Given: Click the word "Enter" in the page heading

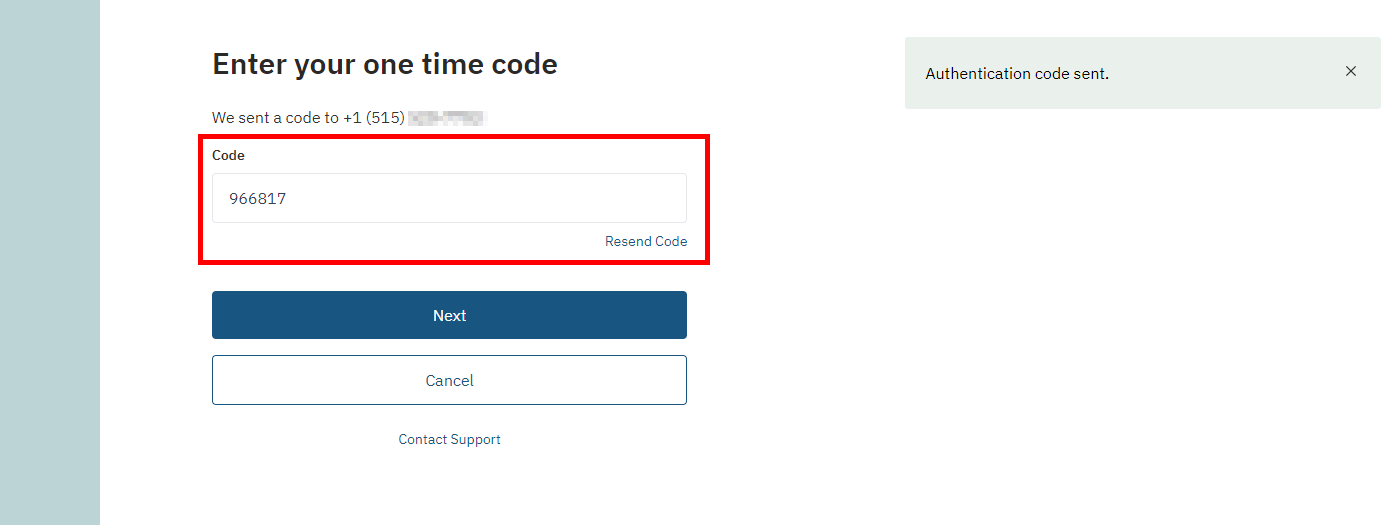Looking at the screenshot, I should coord(248,64).
